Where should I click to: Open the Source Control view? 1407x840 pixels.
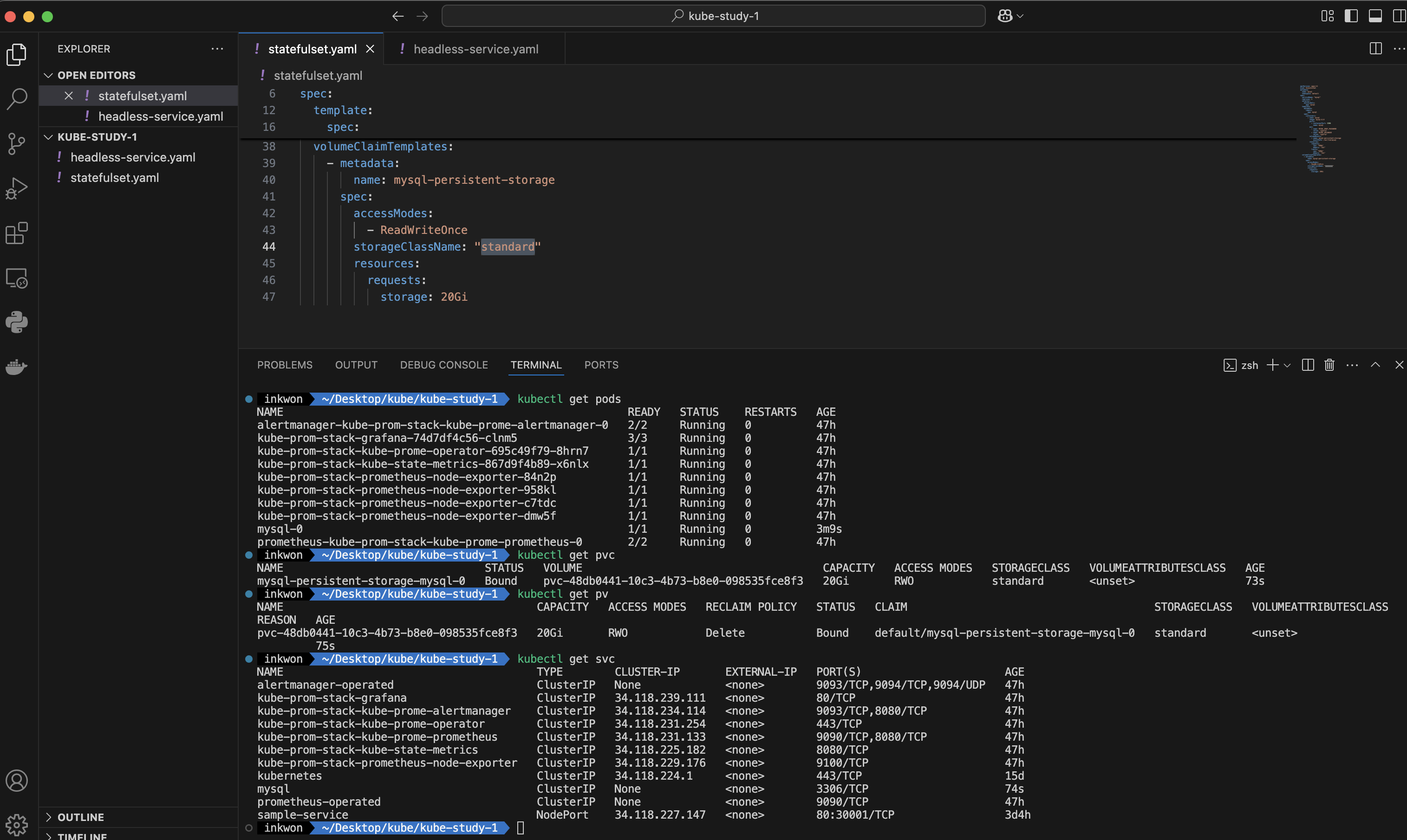(x=16, y=144)
